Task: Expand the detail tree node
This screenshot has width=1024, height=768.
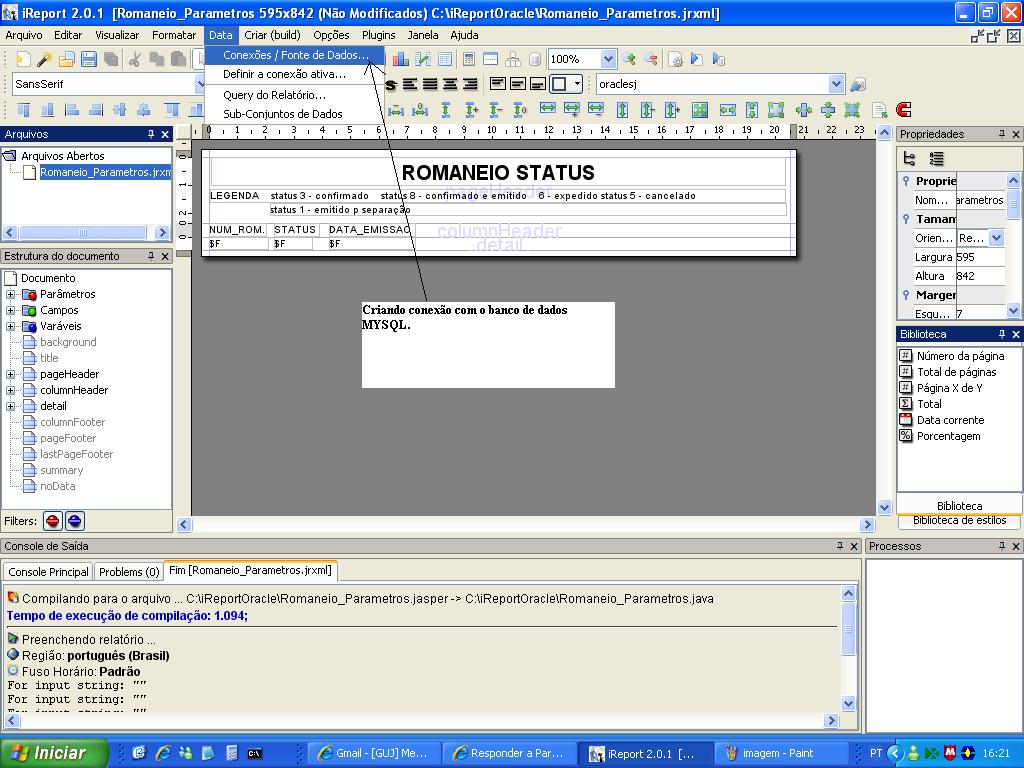Action: point(10,406)
